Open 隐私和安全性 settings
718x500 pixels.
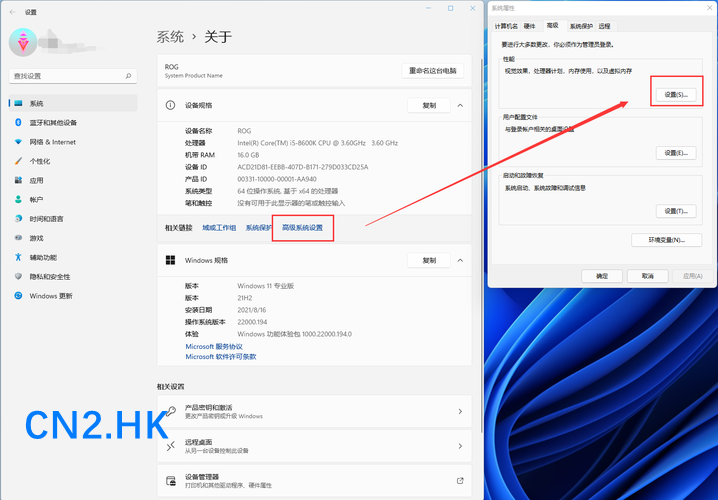tap(73, 276)
